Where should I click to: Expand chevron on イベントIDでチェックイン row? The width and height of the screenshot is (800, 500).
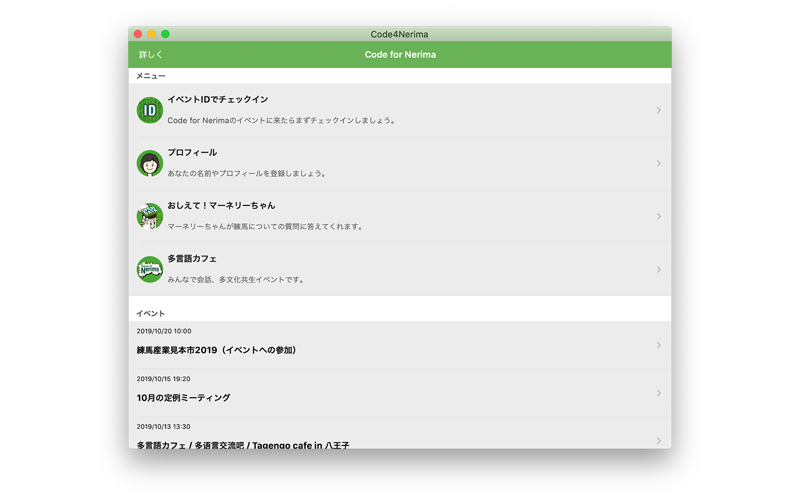coord(659,110)
